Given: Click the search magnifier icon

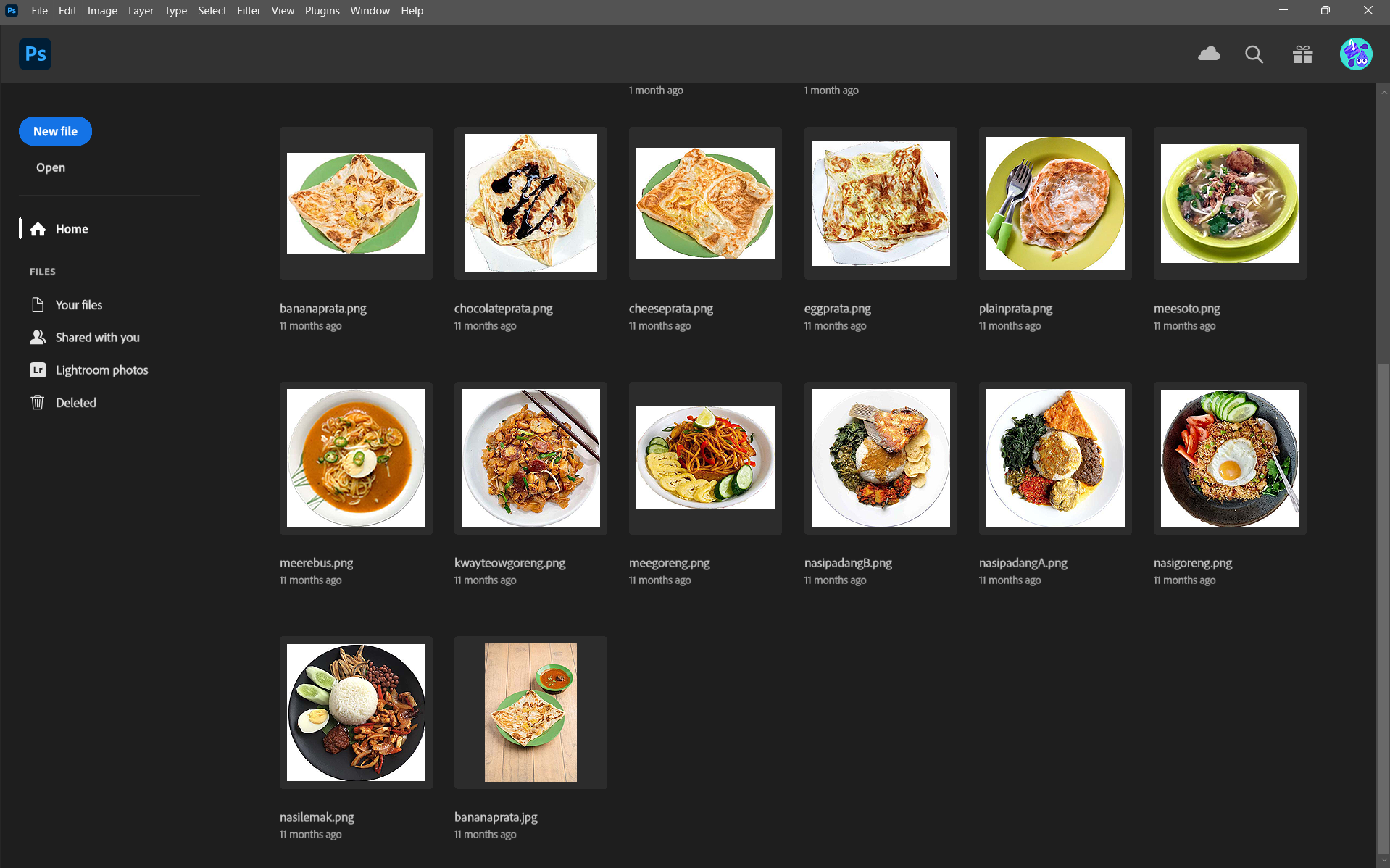Looking at the screenshot, I should tap(1254, 54).
